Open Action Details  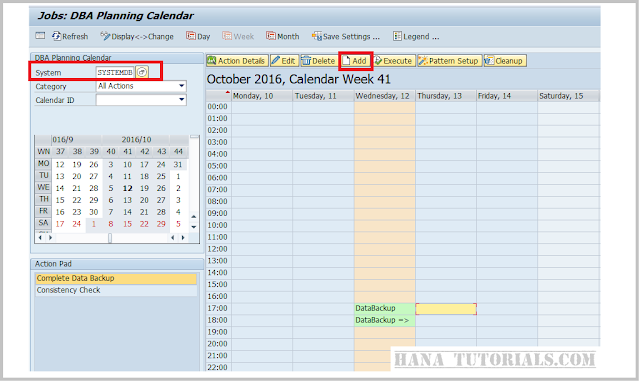coord(237,61)
